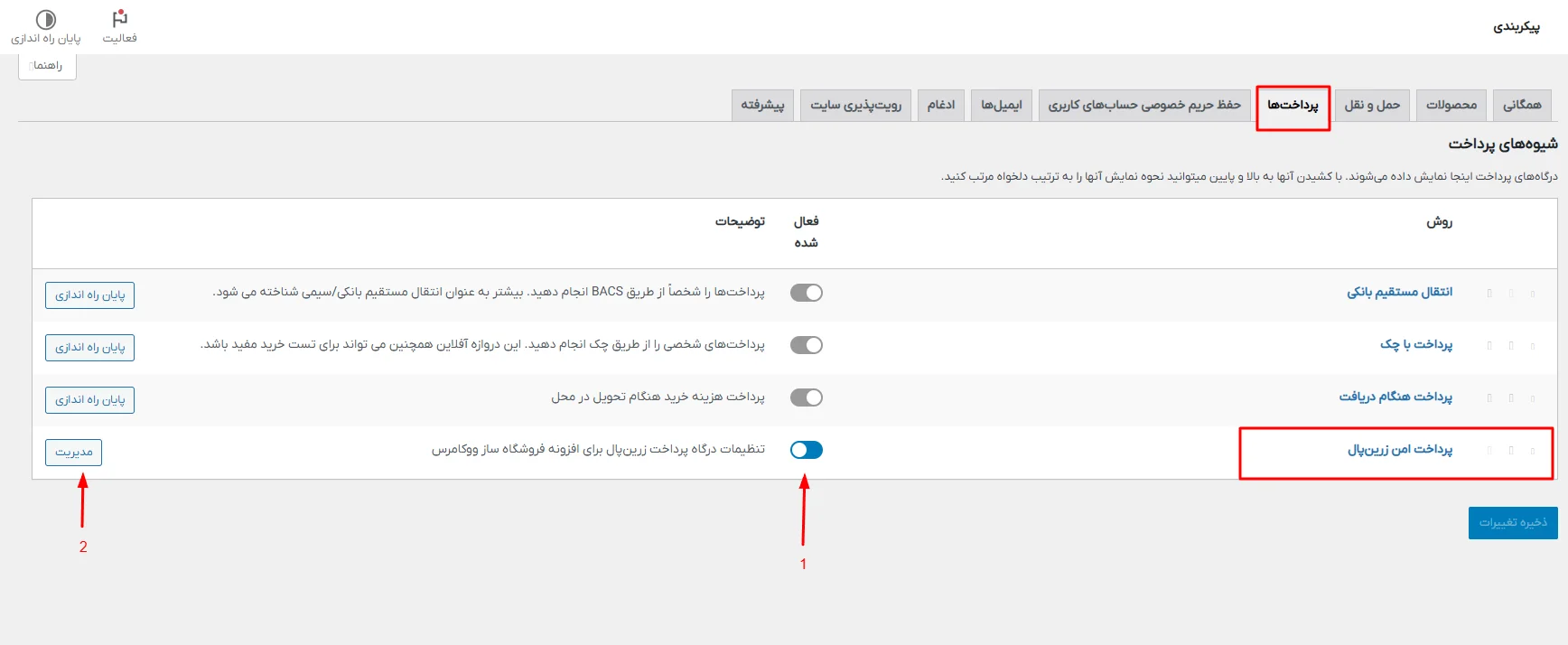Screen dimensions: 1568x645
Task: Click مدیریت button for زرین‌پال gateway
Action: pyautogui.click(x=74, y=453)
